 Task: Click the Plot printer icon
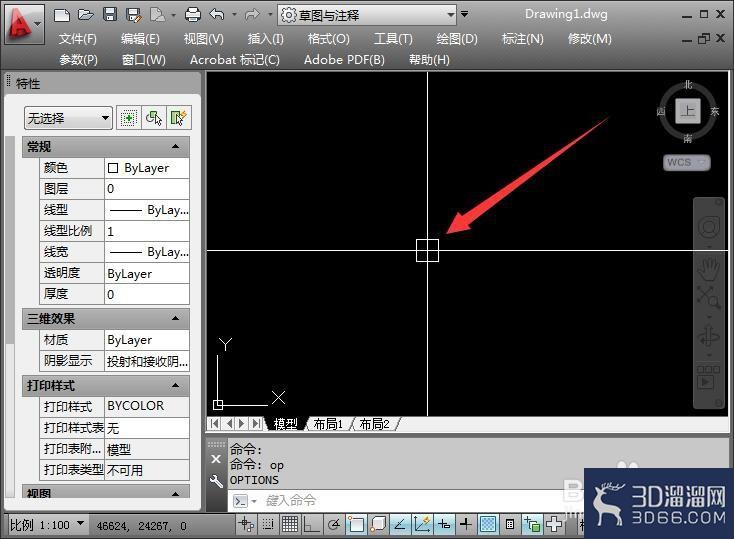192,15
